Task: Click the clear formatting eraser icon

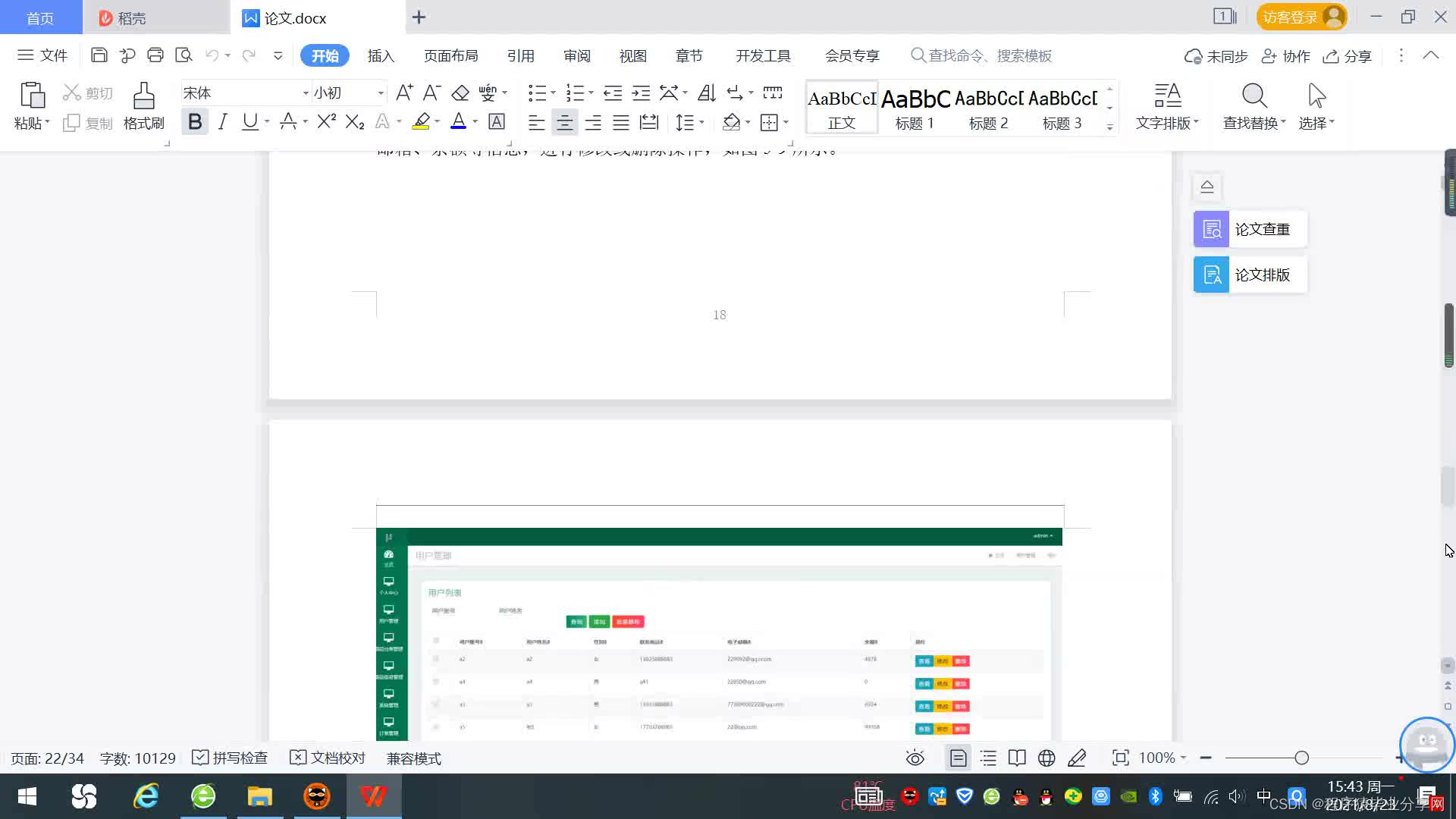Action: coord(460,93)
